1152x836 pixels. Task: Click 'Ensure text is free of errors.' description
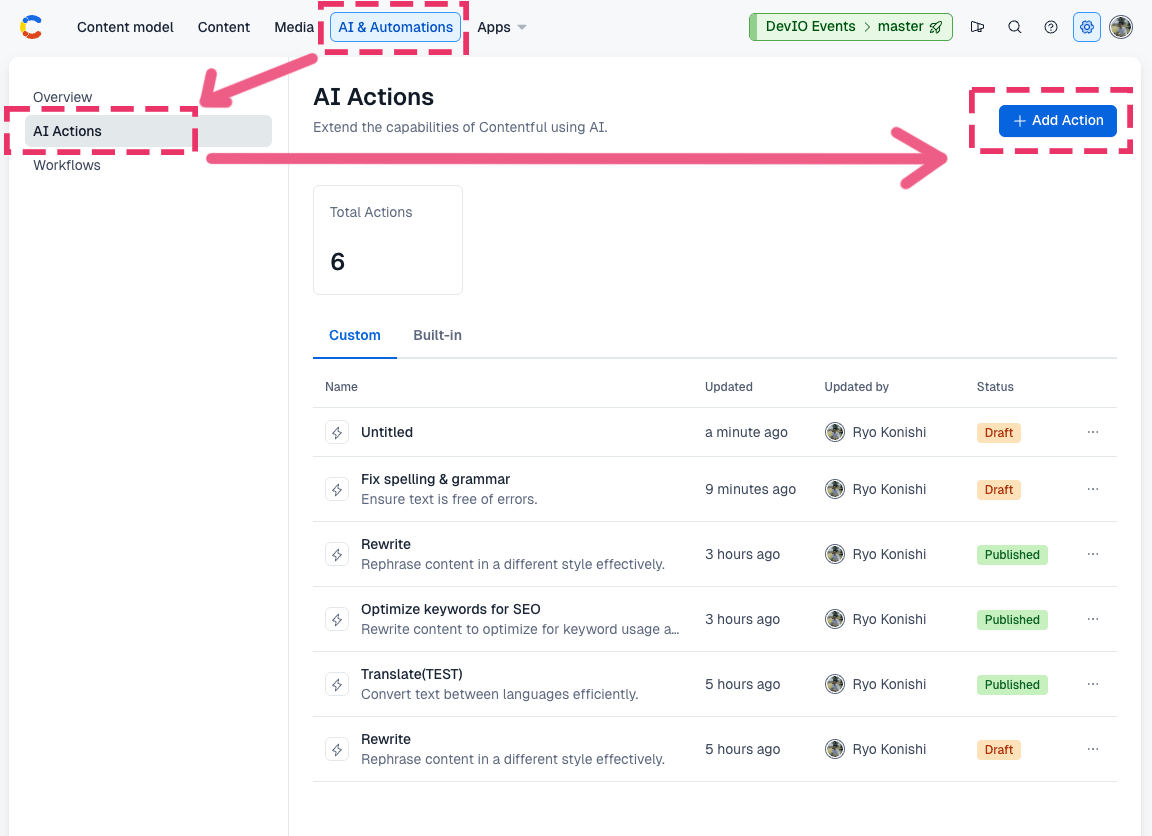449,500
